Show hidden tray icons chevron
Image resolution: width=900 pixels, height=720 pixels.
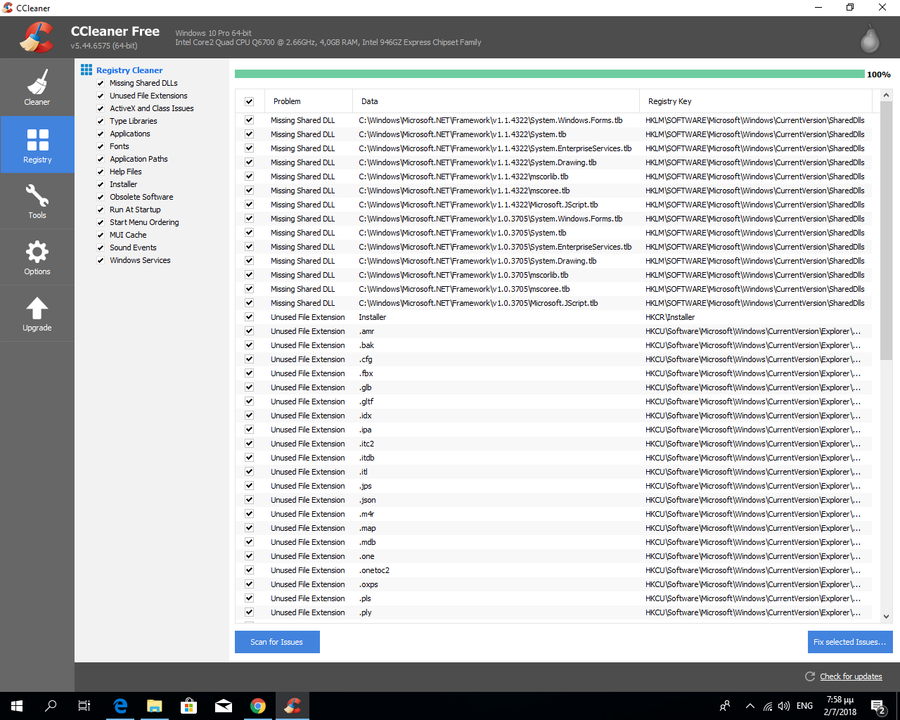click(750, 706)
